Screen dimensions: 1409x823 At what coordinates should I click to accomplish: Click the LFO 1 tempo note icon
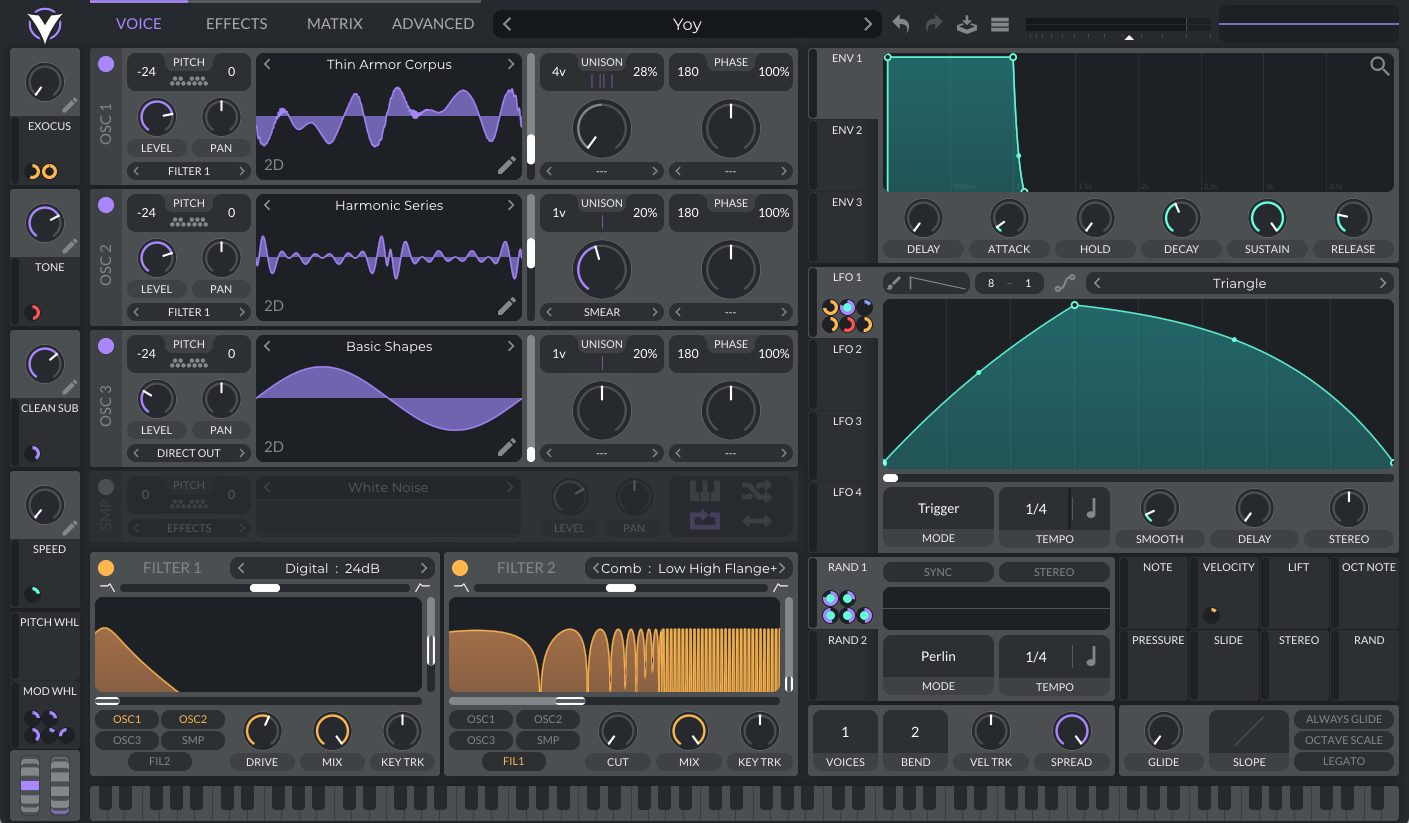point(1090,509)
